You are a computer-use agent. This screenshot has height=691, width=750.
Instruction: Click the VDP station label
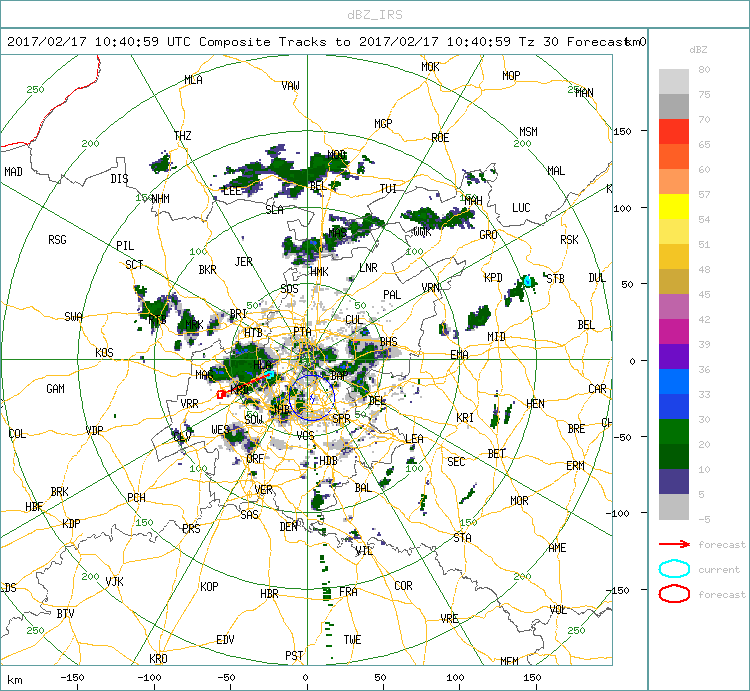pyautogui.click(x=94, y=430)
